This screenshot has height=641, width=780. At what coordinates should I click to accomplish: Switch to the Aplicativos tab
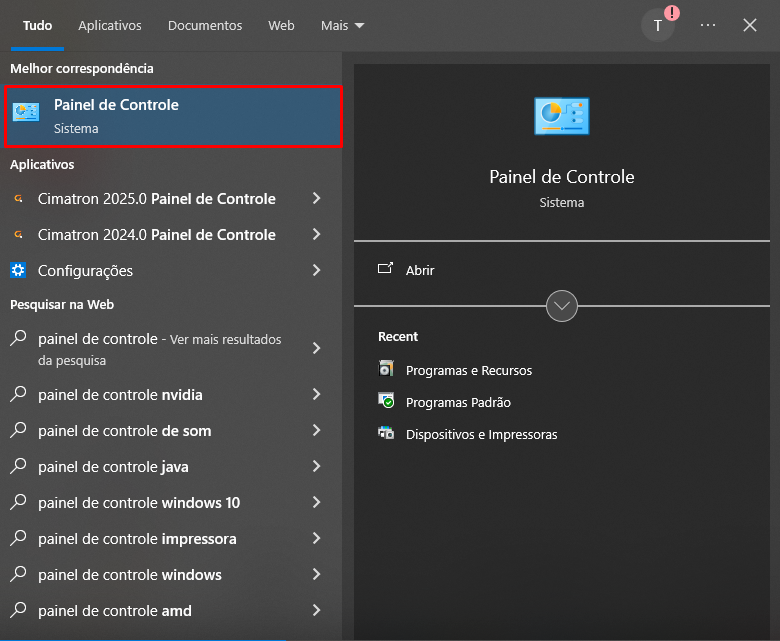110,25
